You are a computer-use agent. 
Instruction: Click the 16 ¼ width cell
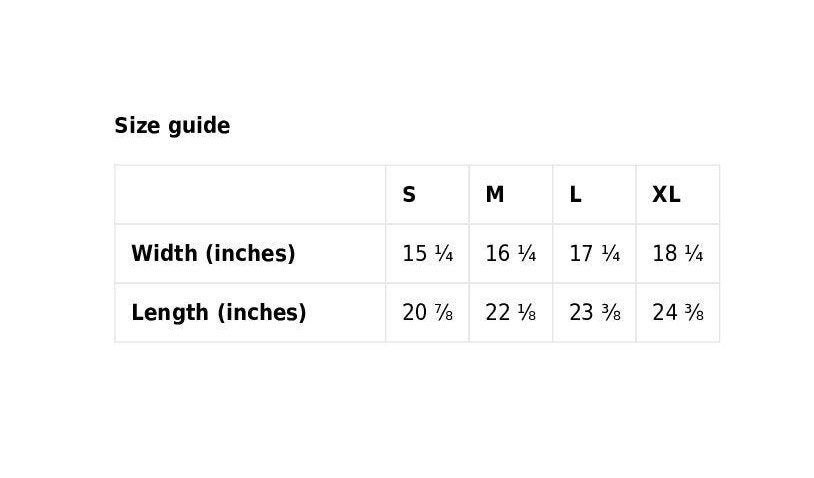pyautogui.click(x=511, y=254)
